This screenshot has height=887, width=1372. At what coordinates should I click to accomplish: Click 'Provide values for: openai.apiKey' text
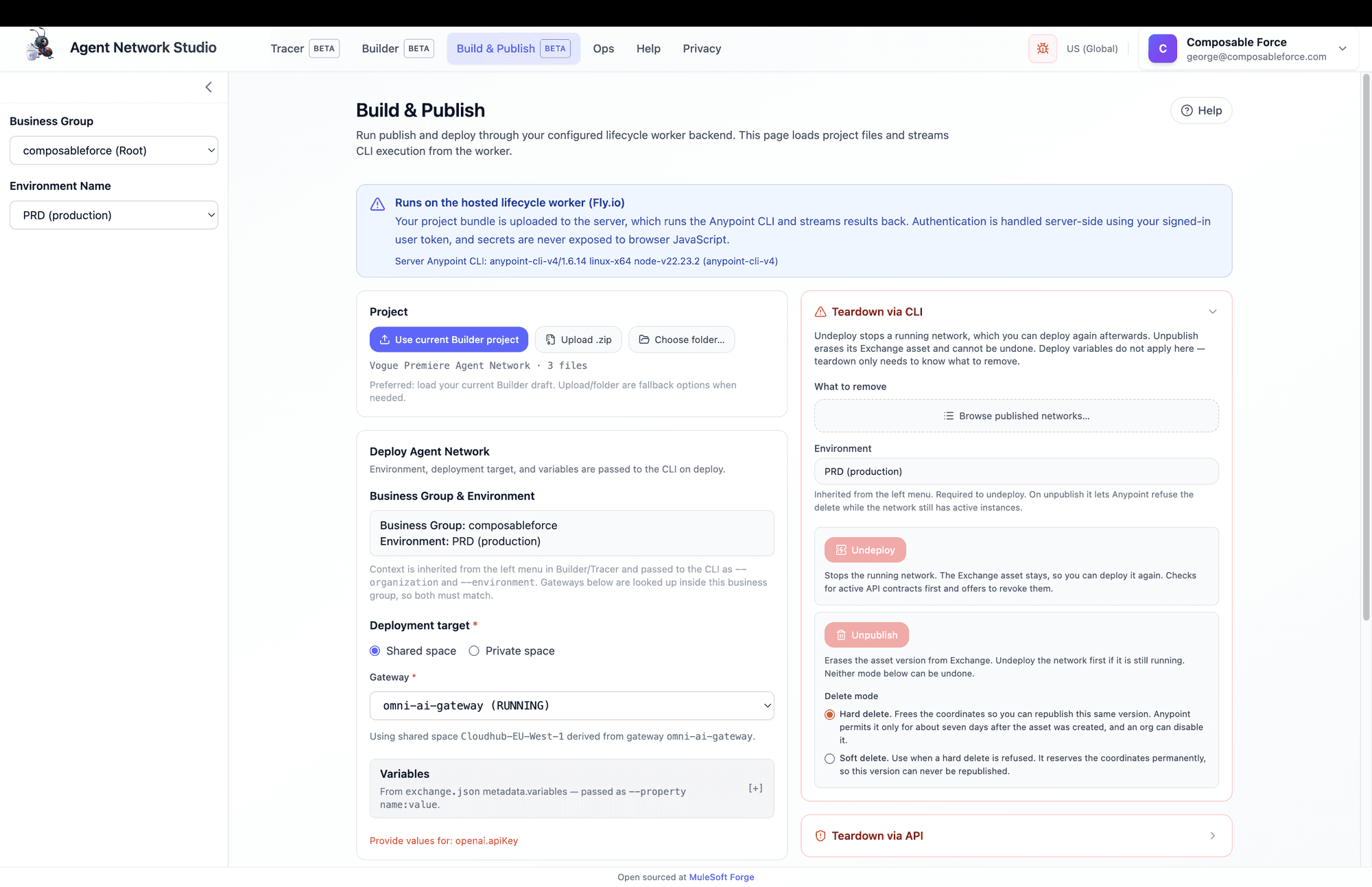444,841
